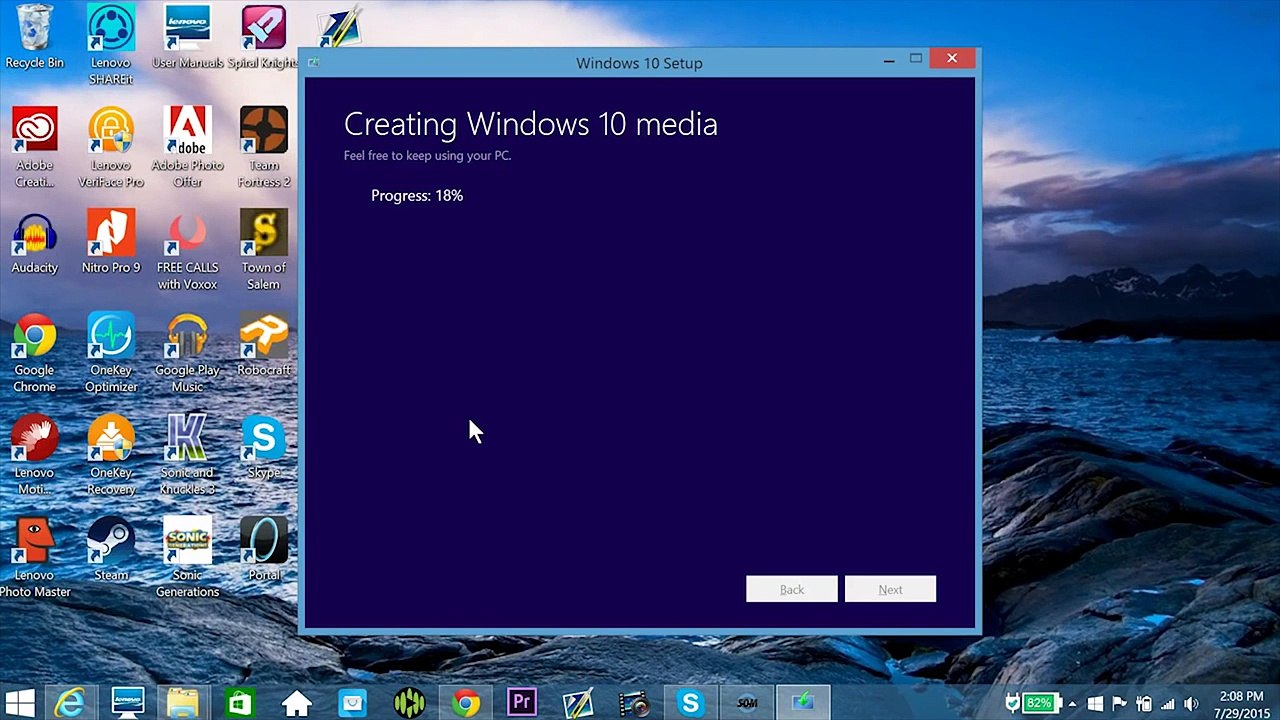Open File Explorer from the taskbar
Viewport: 1280px width, 720px height.
(x=184, y=702)
